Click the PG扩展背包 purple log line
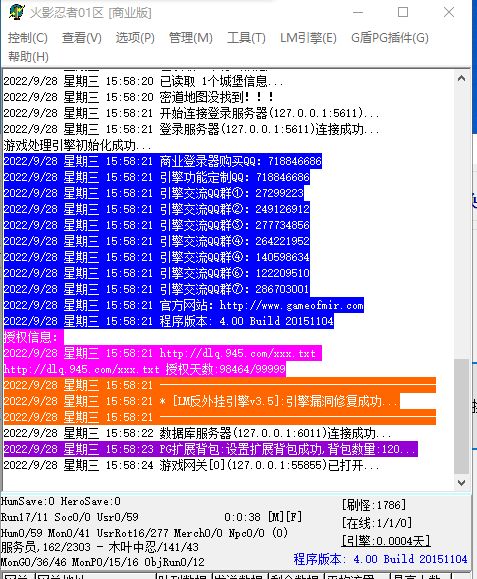The height and width of the screenshot is (579, 477). tap(211, 449)
